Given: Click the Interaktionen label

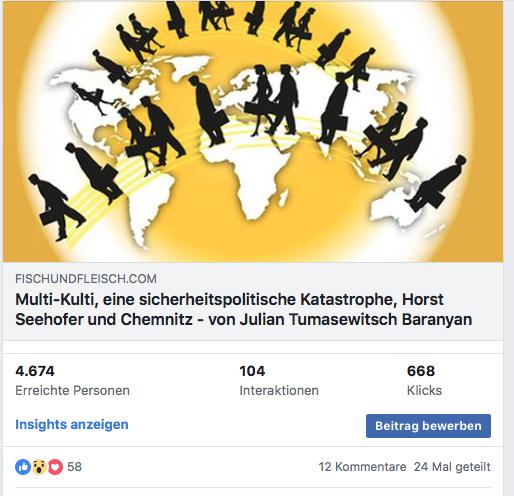Looking at the screenshot, I should [x=279, y=390].
